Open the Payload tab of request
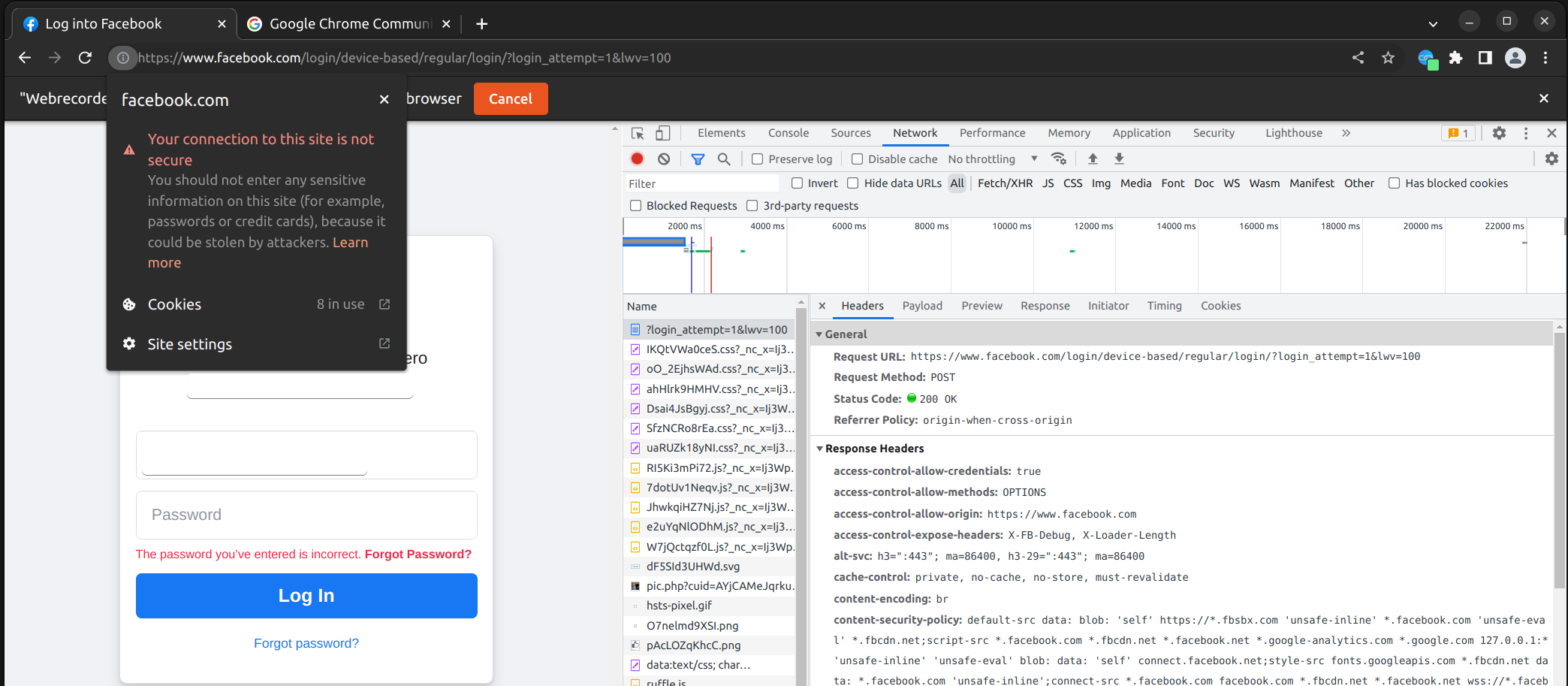 [922, 306]
